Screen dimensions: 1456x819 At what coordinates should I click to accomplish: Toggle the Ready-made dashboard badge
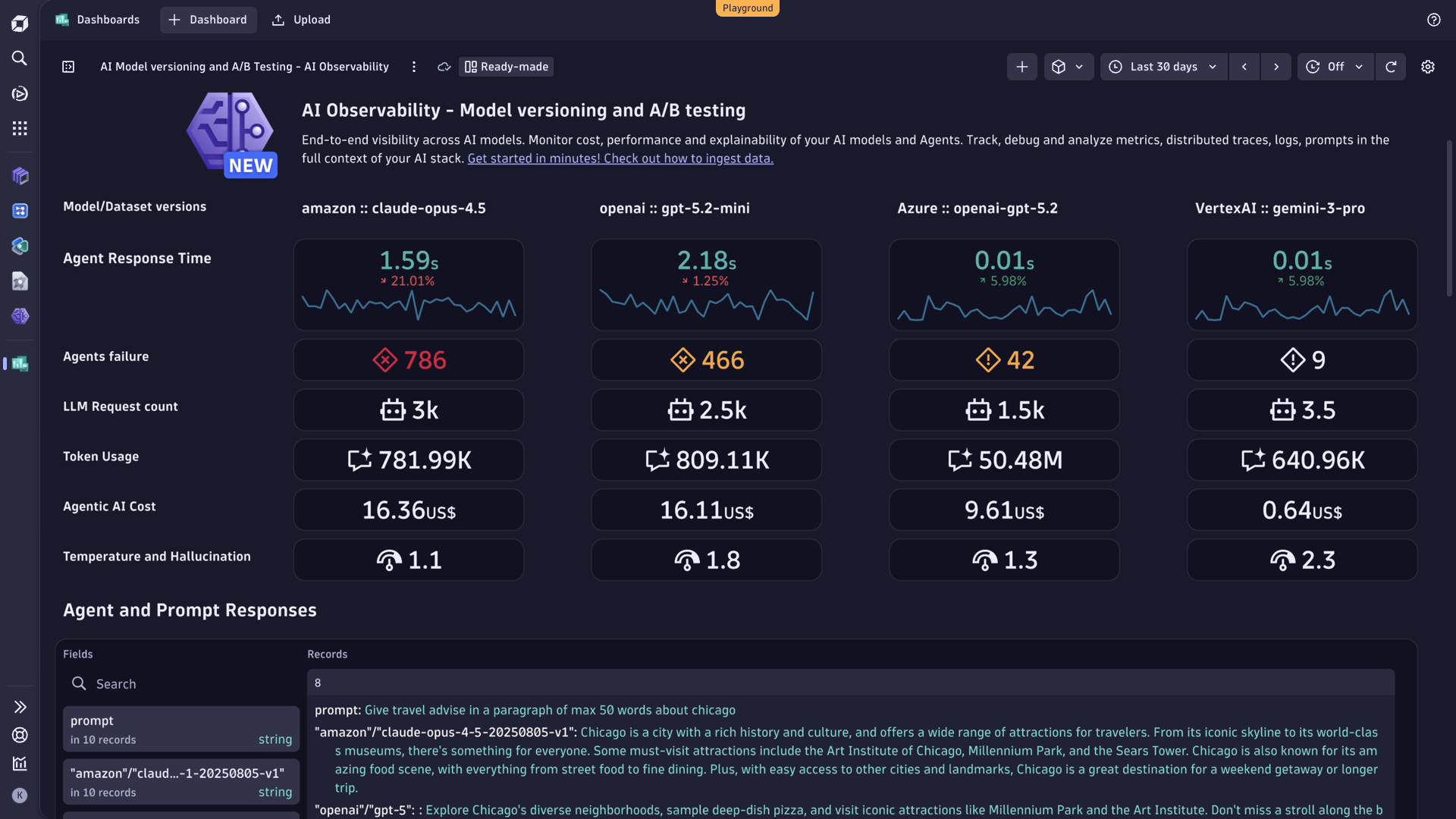pyautogui.click(x=506, y=67)
